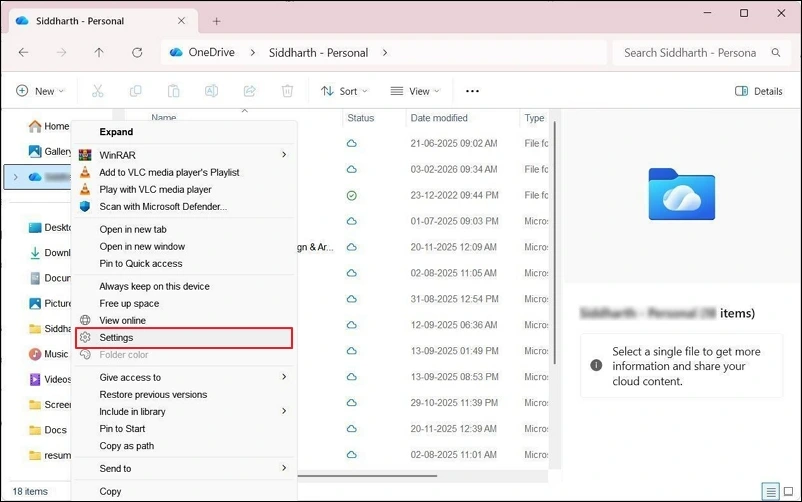This screenshot has width=802, height=502.
Task: Open a new tab with plus button
Action: coord(217,21)
